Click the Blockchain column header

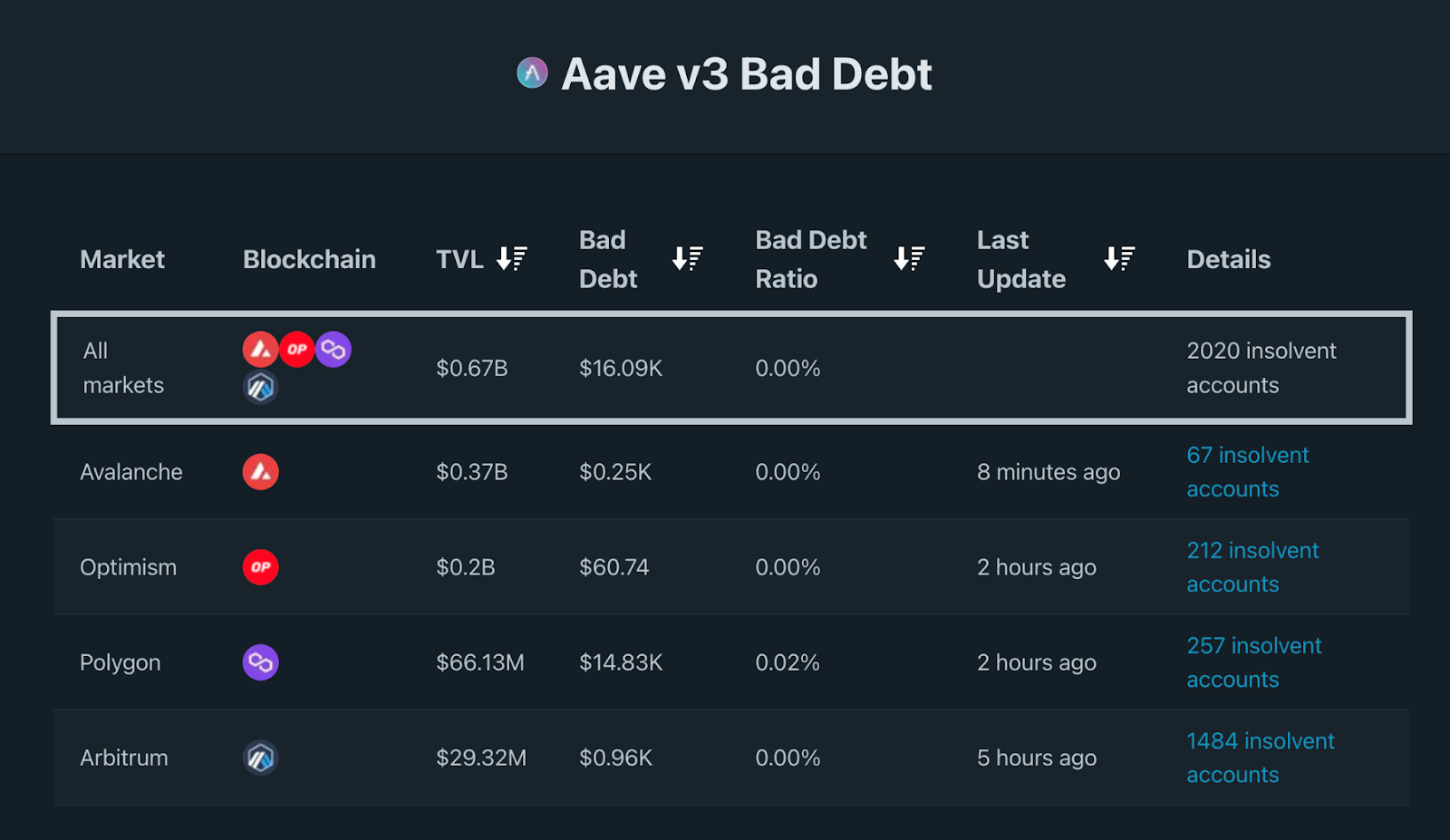pos(309,260)
